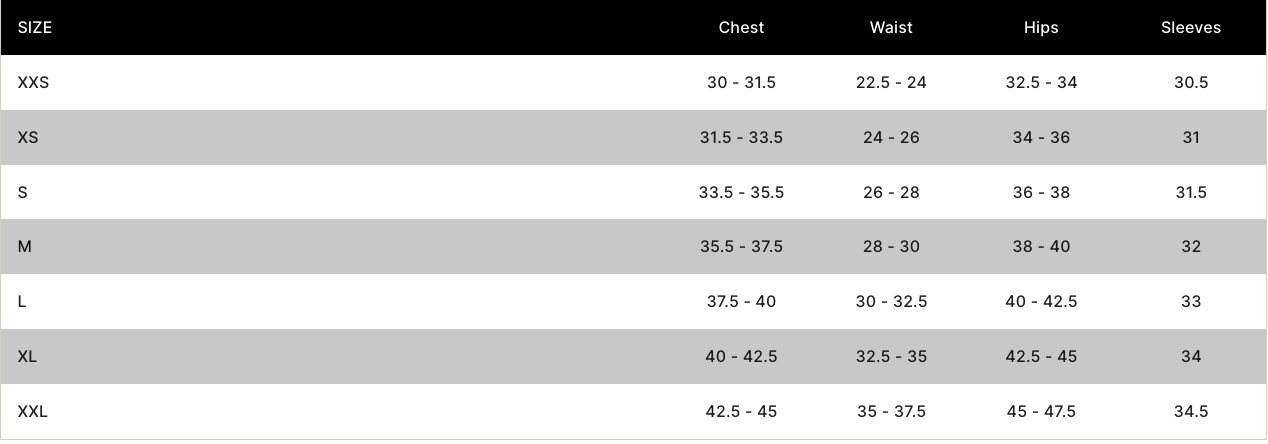Click the XXL hips value 45 - 47.5
Viewport: 1268px width, 444px height.
(1041, 412)
